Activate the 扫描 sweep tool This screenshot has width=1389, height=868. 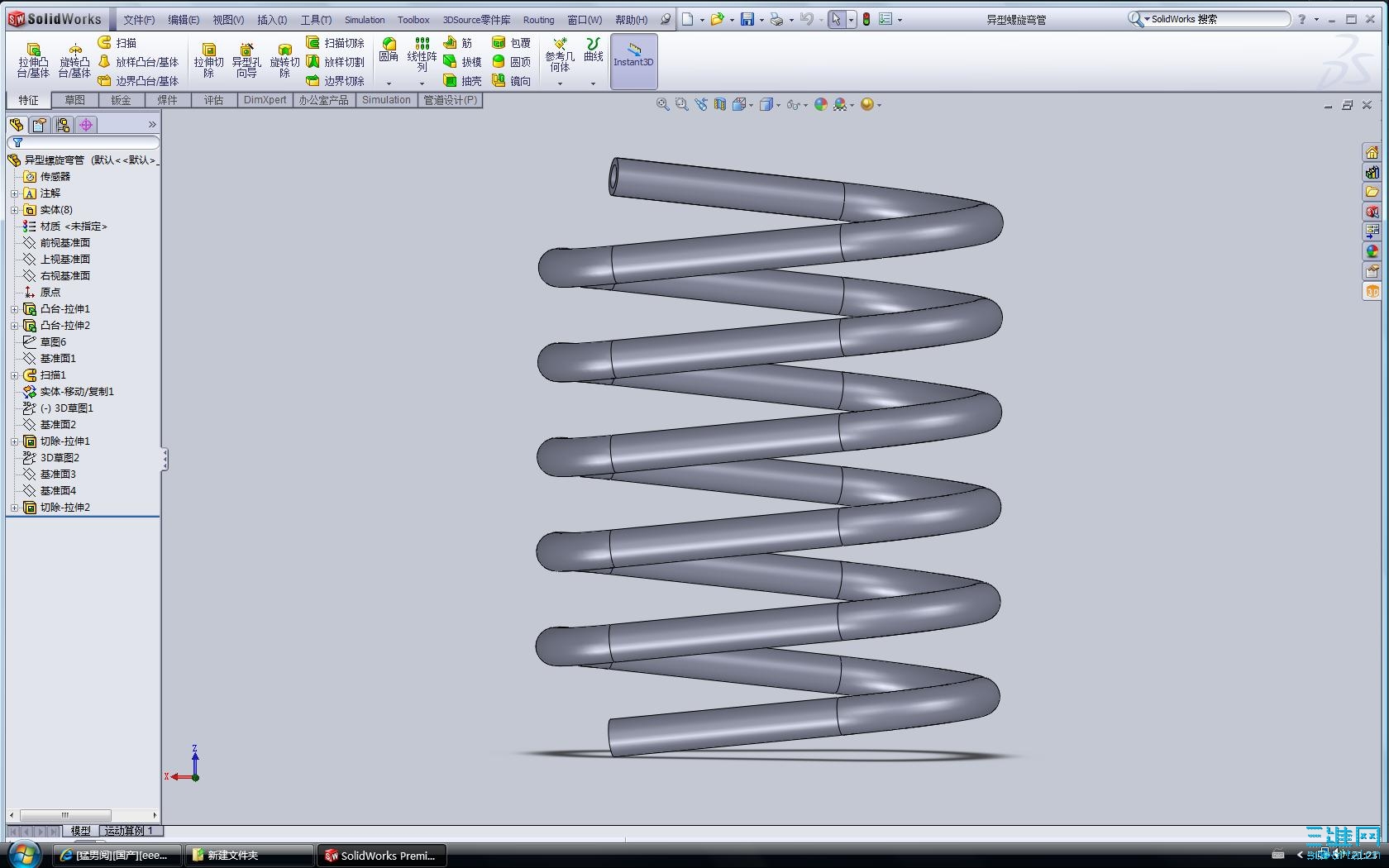click(x=117, y=42)
